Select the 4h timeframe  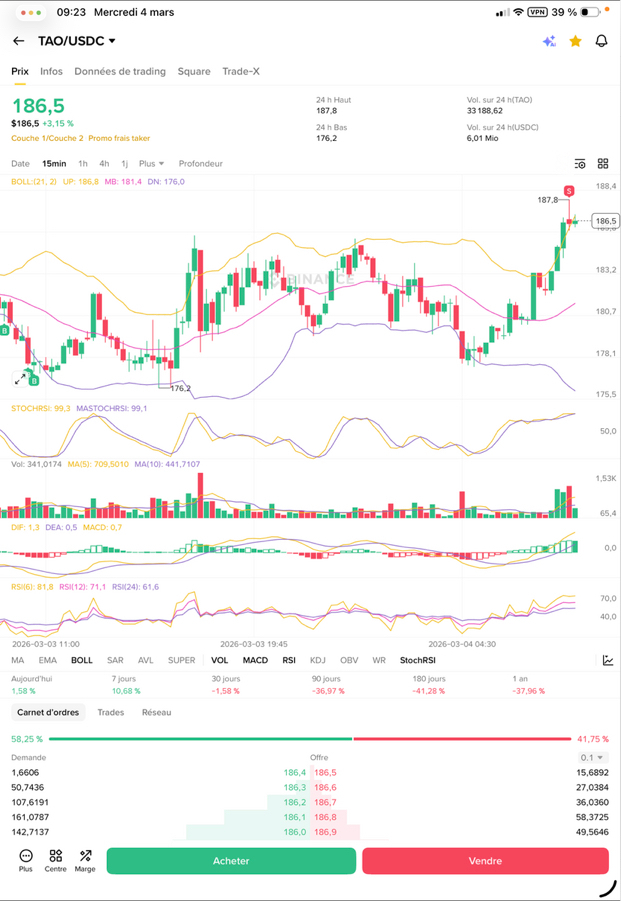[104, 164]
